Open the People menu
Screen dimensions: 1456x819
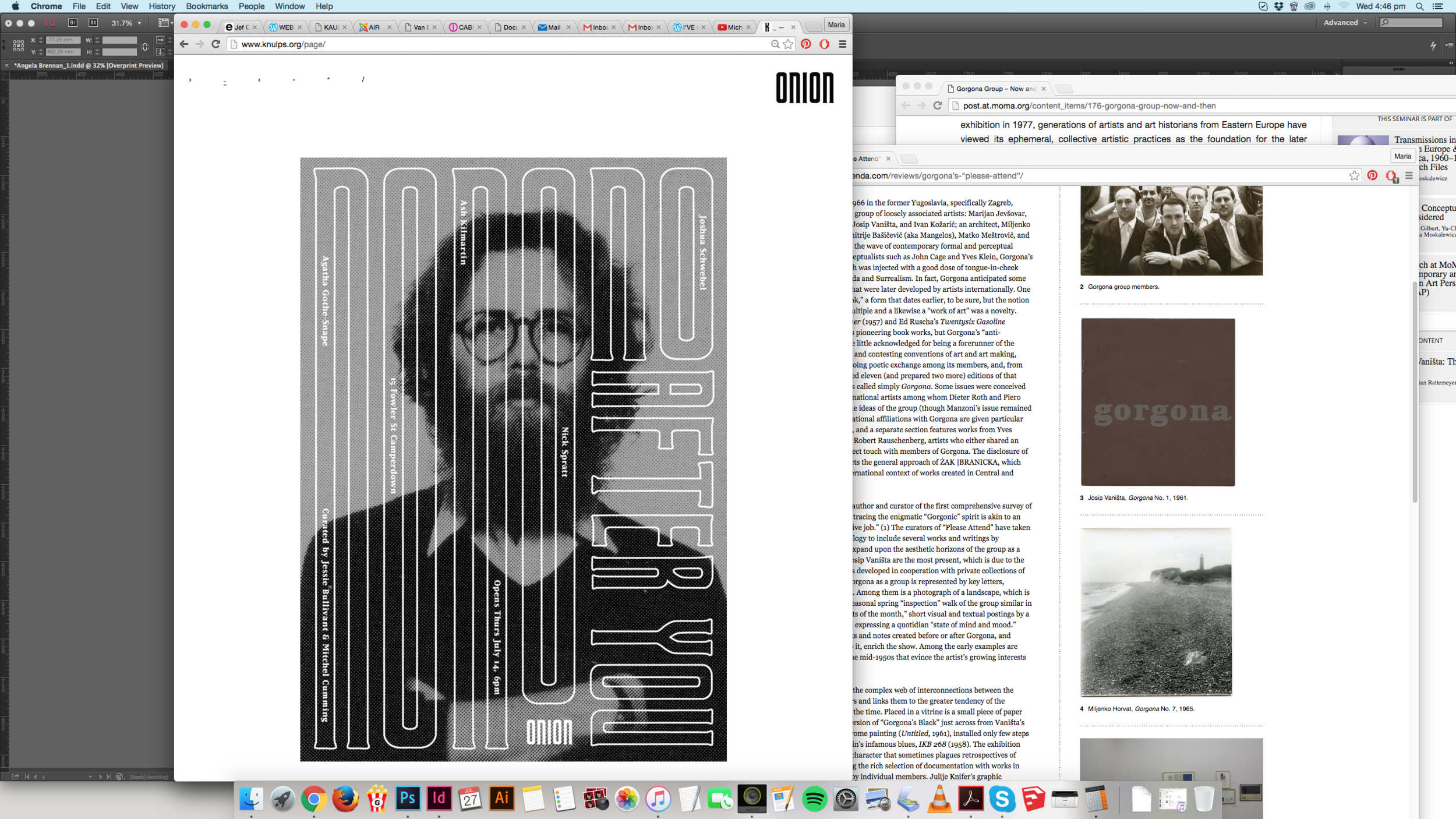click(252, 6)
